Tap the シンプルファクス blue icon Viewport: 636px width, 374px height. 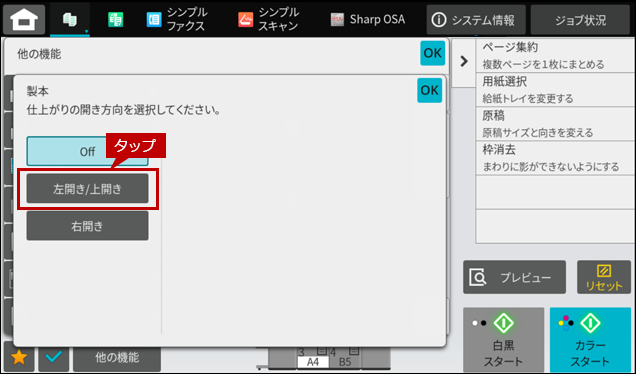click(x=154, y=19)
